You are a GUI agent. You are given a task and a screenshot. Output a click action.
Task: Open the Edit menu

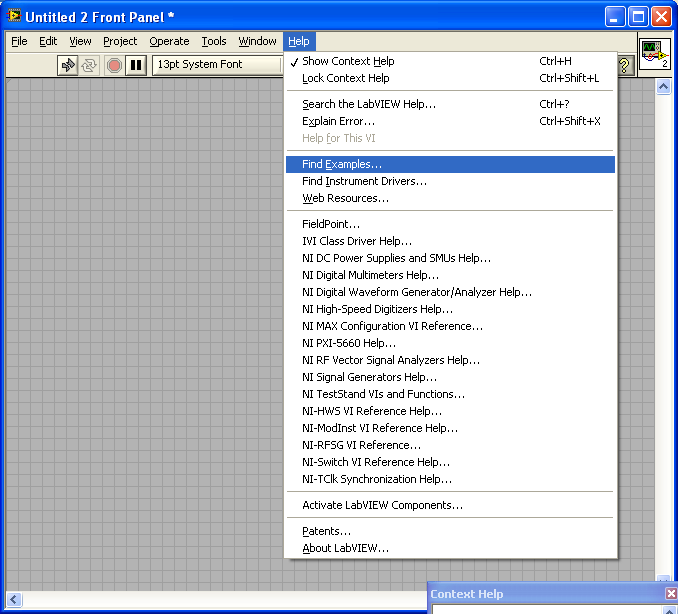[48, 41]
